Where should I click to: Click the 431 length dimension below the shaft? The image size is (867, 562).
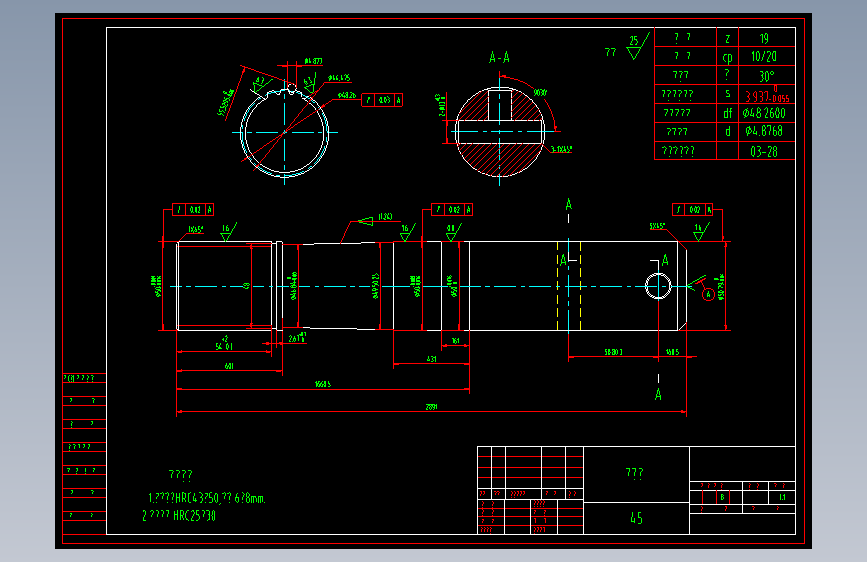(431, 359)
